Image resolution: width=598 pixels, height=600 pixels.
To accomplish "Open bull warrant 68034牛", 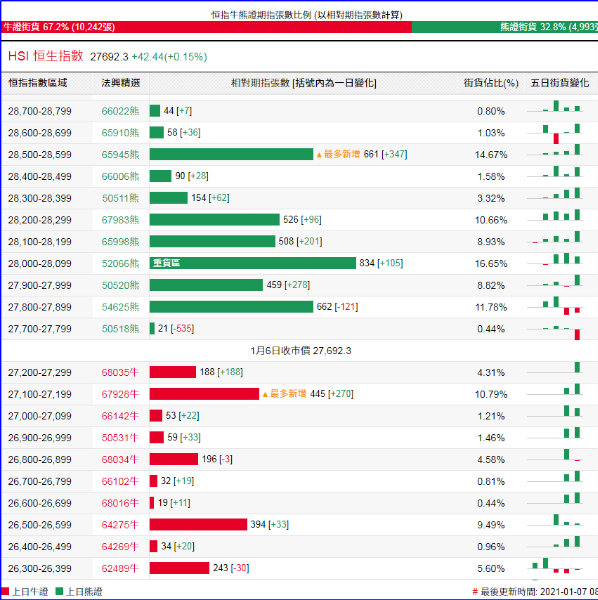I will click(119, 460).
